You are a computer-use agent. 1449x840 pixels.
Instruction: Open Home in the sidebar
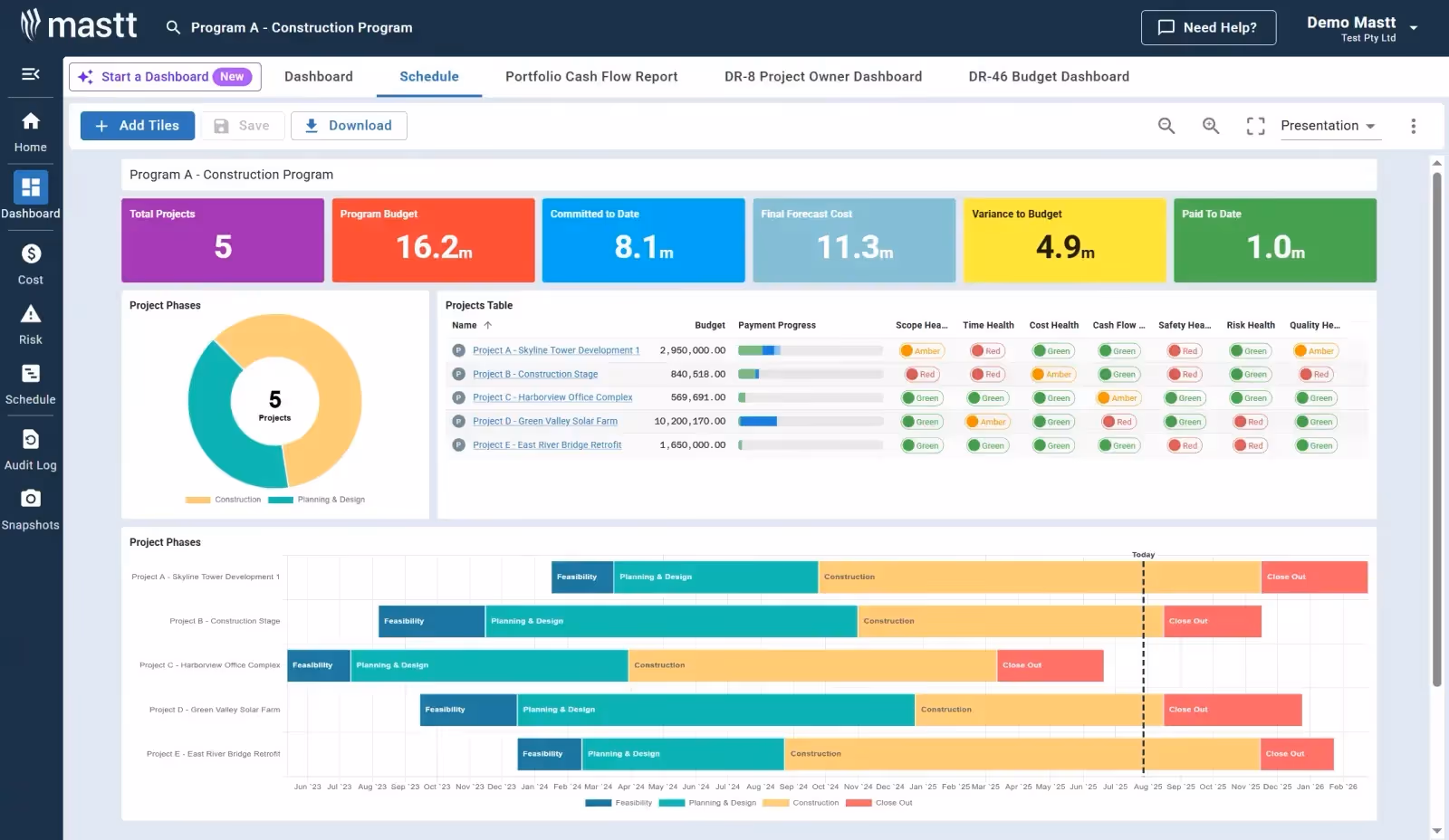point(31,131)
